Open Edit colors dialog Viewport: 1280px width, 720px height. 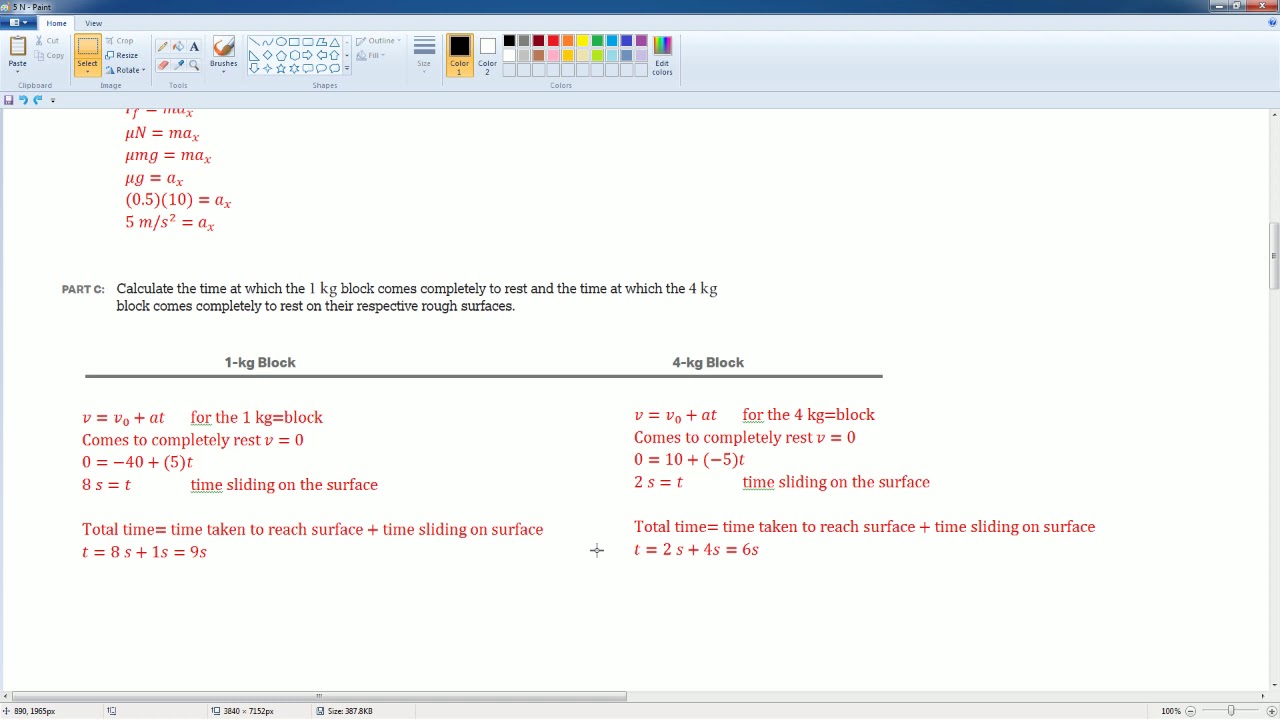click(662, 55)
